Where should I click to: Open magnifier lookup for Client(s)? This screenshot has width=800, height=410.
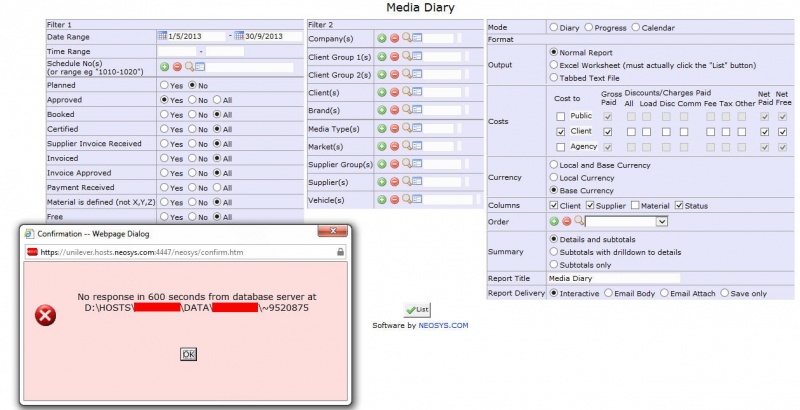tap(406, 92)
